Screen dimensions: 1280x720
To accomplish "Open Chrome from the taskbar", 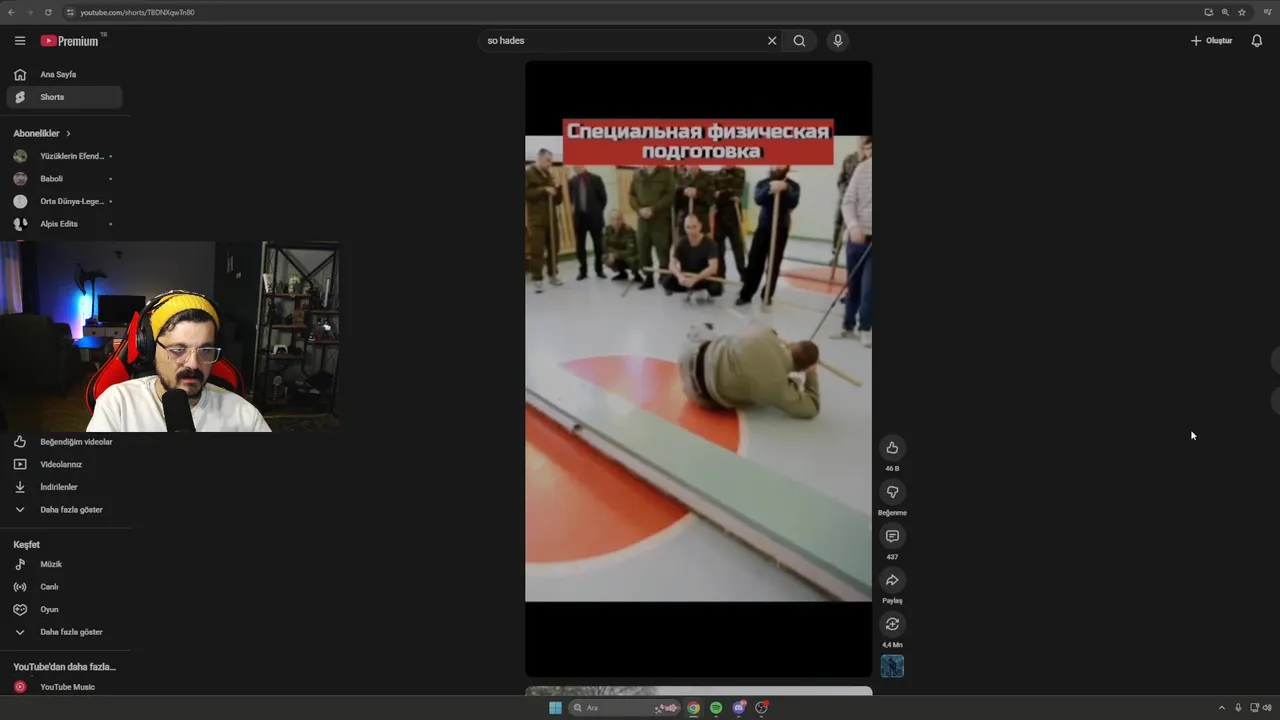I will (693, 708).
